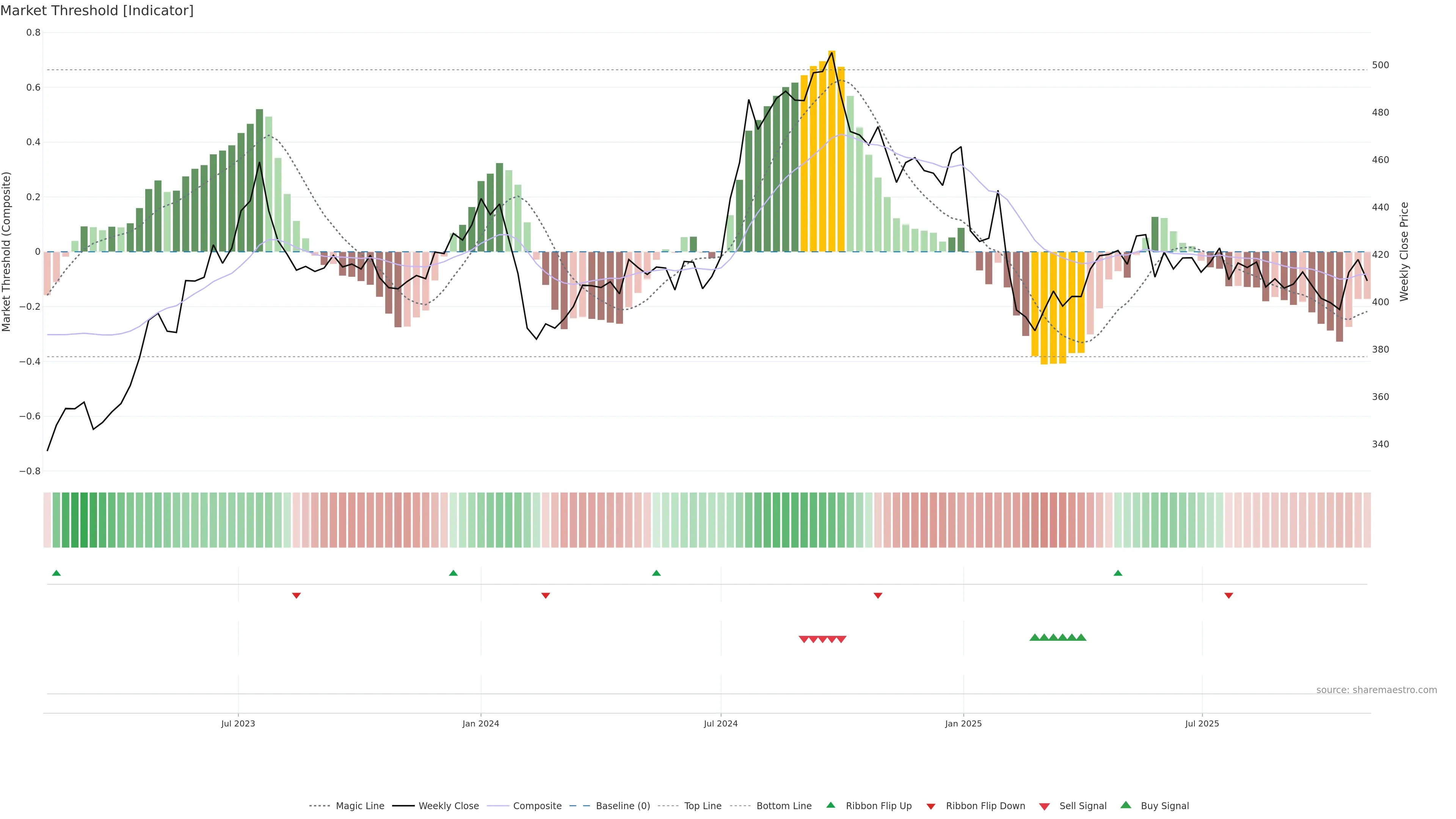1456x819 pixels.
Task: Click the Ribbon Flip Up marker in 2025
Action: pyautogui.click(x=1117, y=573)
